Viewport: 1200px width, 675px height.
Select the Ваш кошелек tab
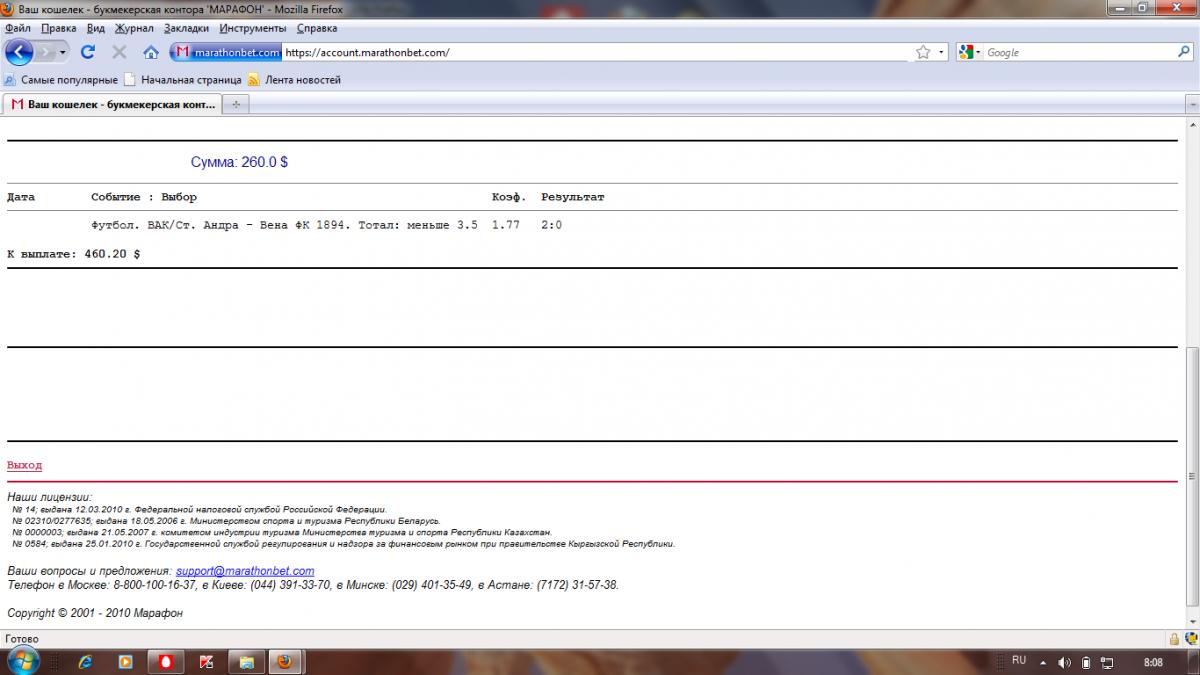[112, 104]
